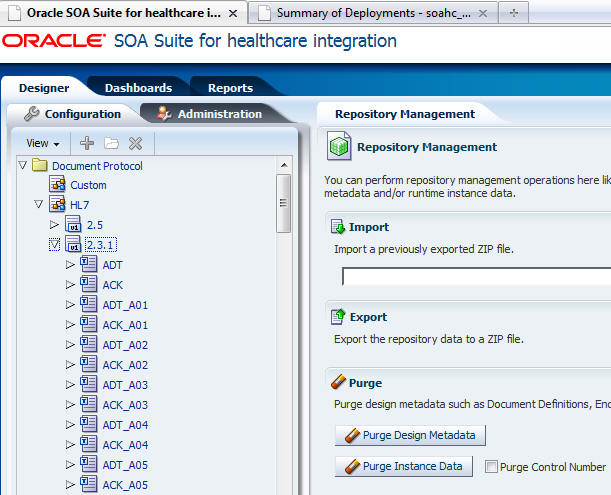Click the Export section icon

click(338, 316)
